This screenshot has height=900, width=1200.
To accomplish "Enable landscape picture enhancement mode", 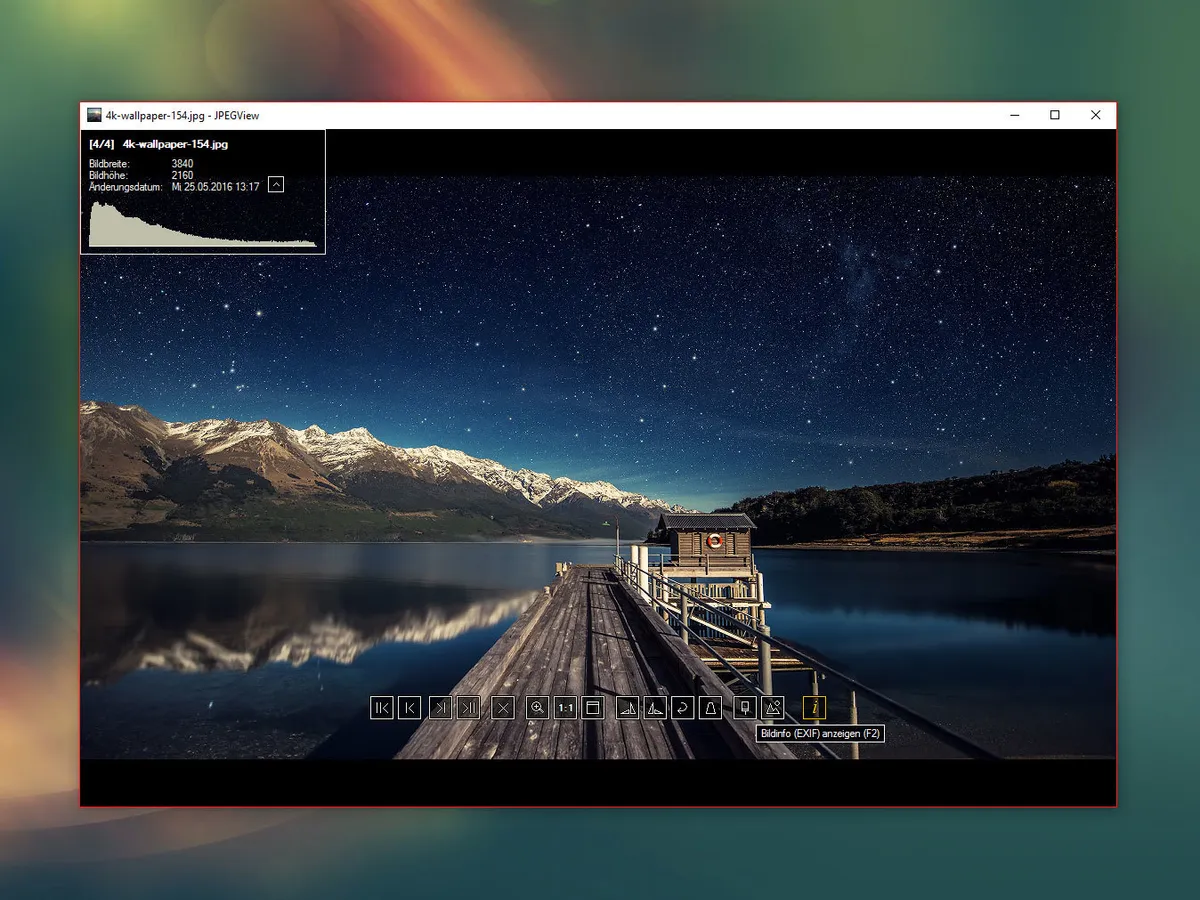I will coord(772,708).
